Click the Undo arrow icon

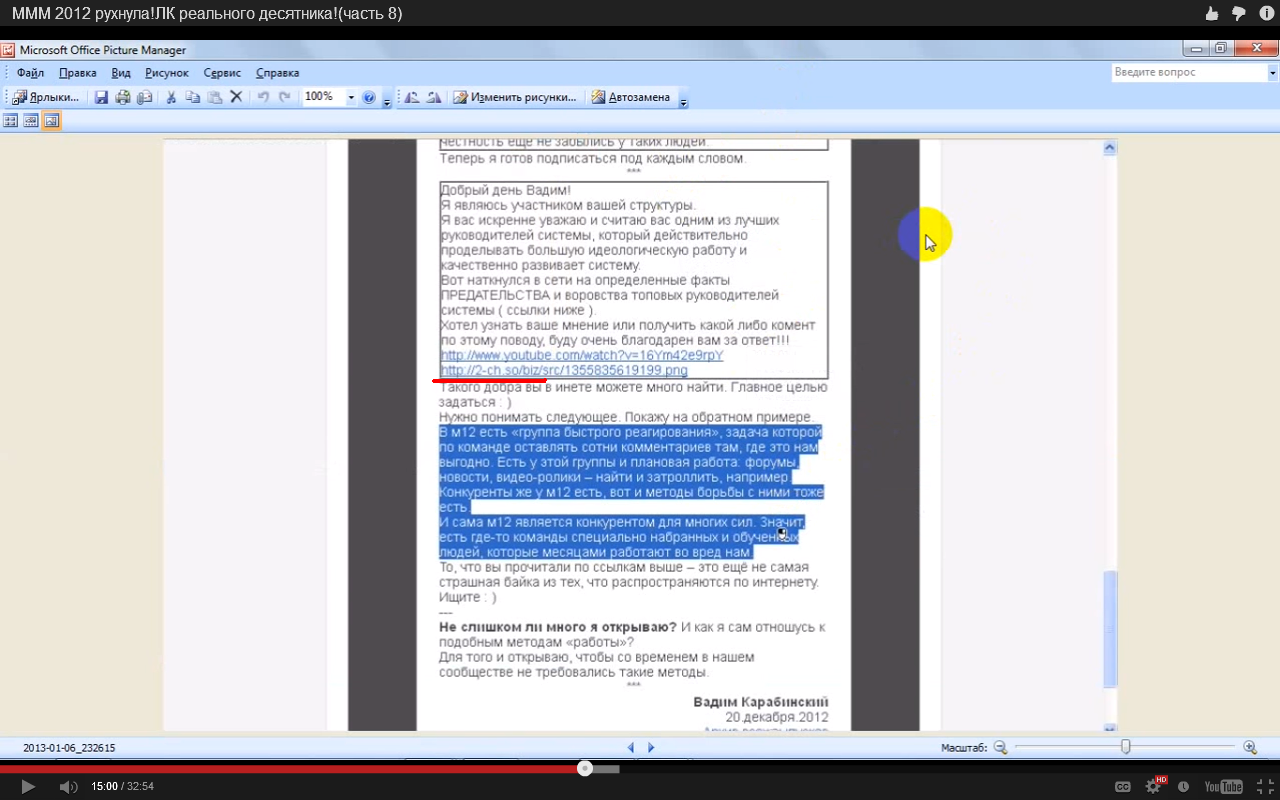click(x=263, y=97)
